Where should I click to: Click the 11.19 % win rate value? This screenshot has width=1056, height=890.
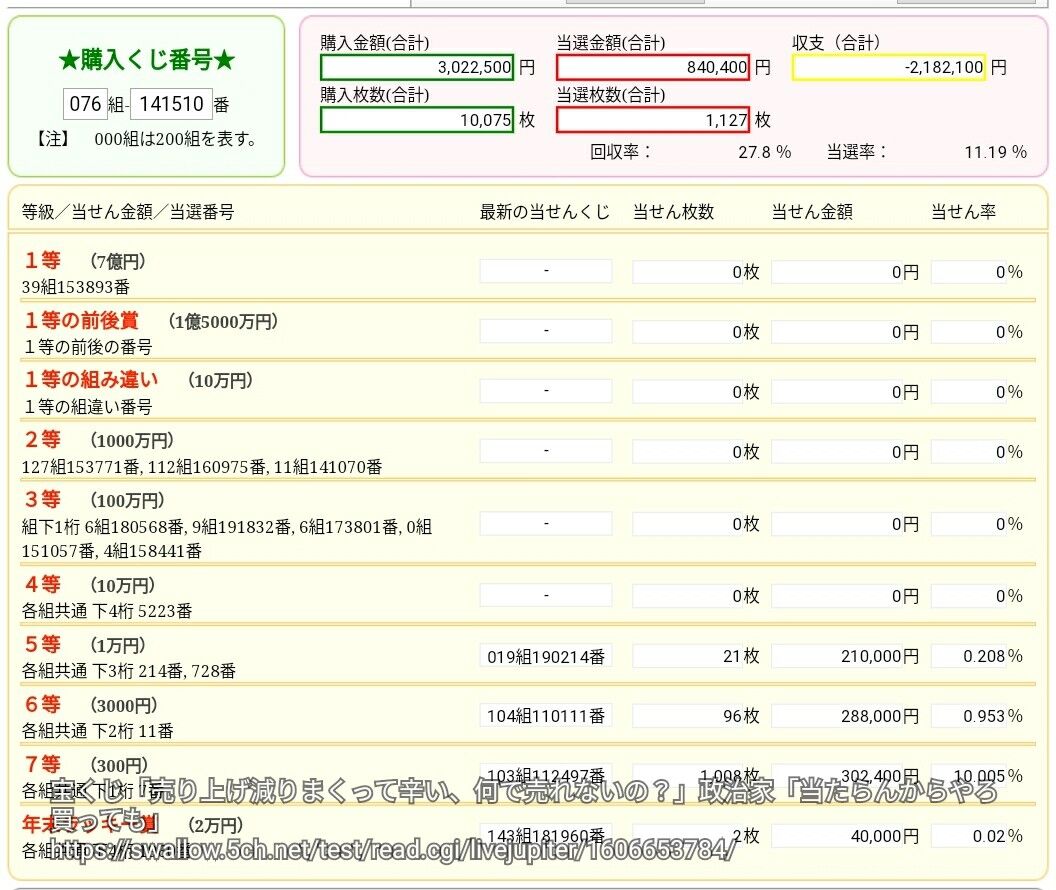tap(995, 152)
